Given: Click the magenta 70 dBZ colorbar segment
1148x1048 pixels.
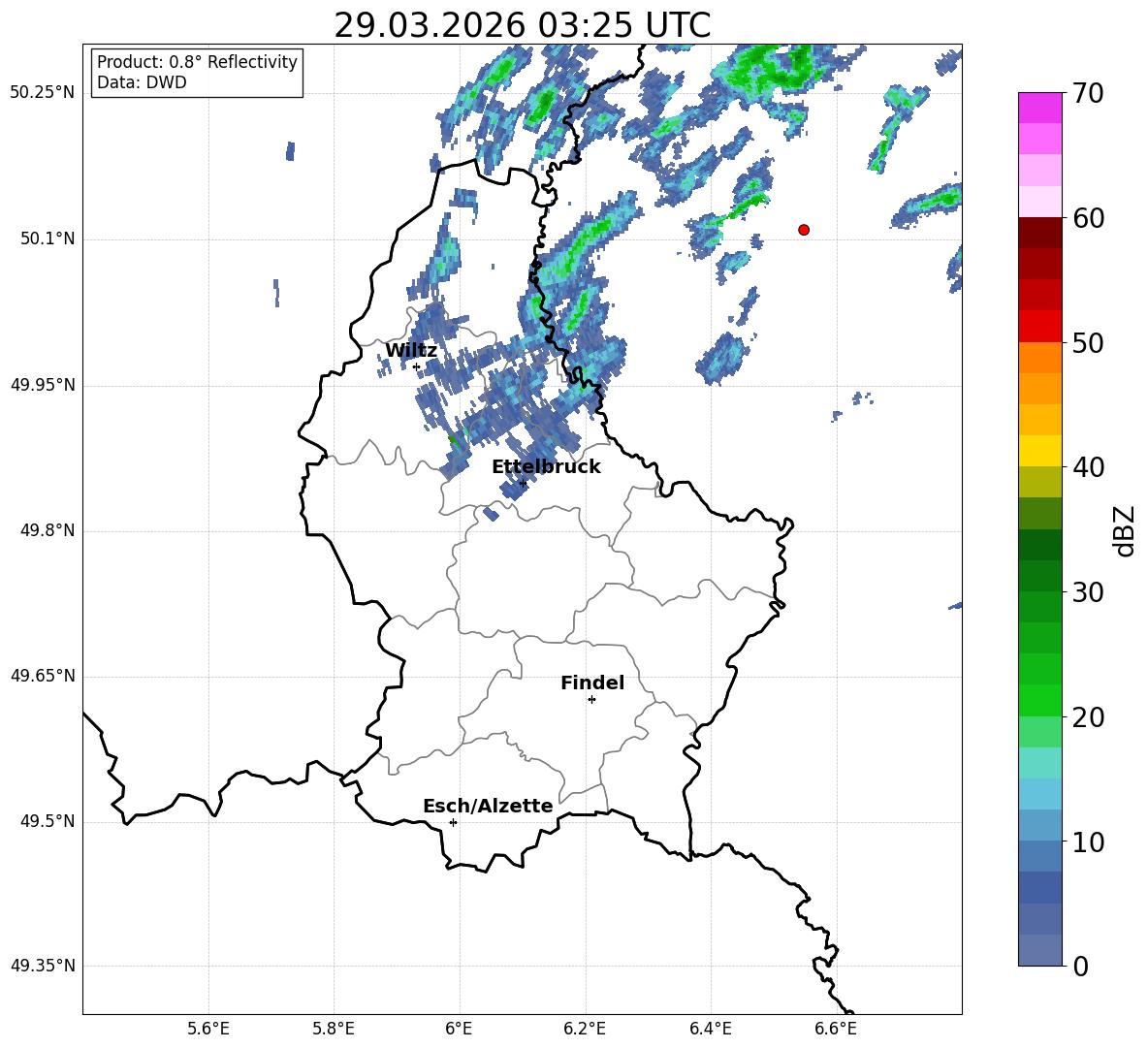Looking at the screenshot, I should [1039, 108].
